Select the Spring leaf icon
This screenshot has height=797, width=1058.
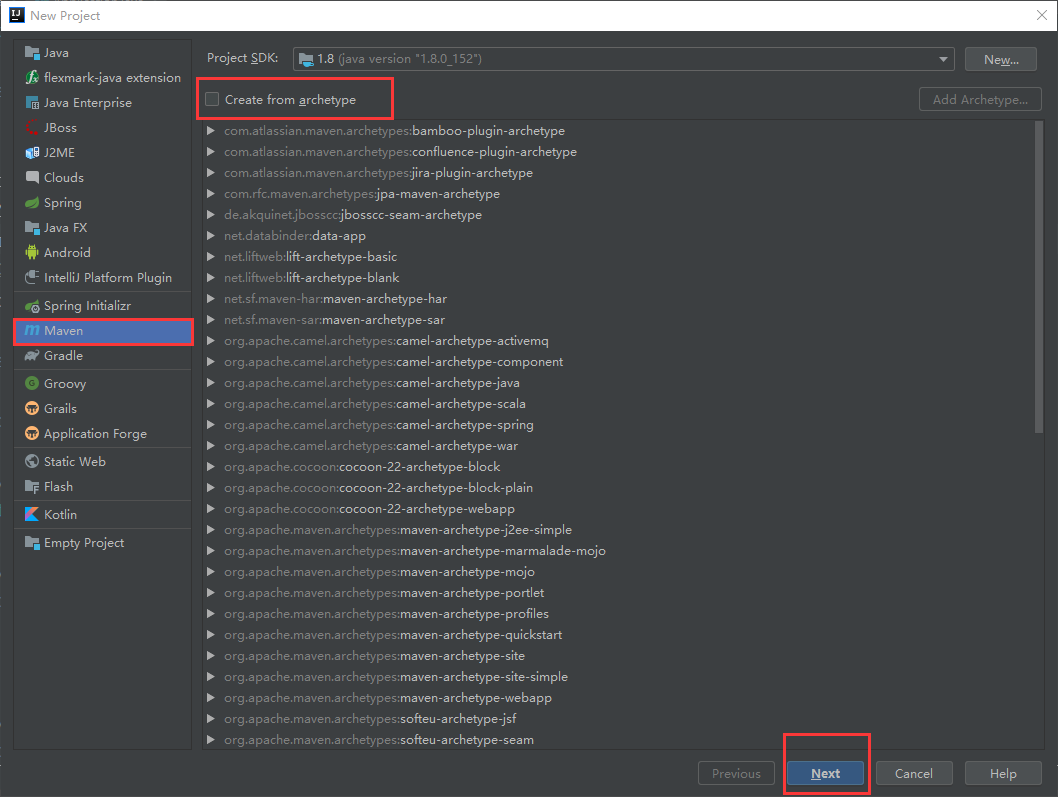(32, 202)
